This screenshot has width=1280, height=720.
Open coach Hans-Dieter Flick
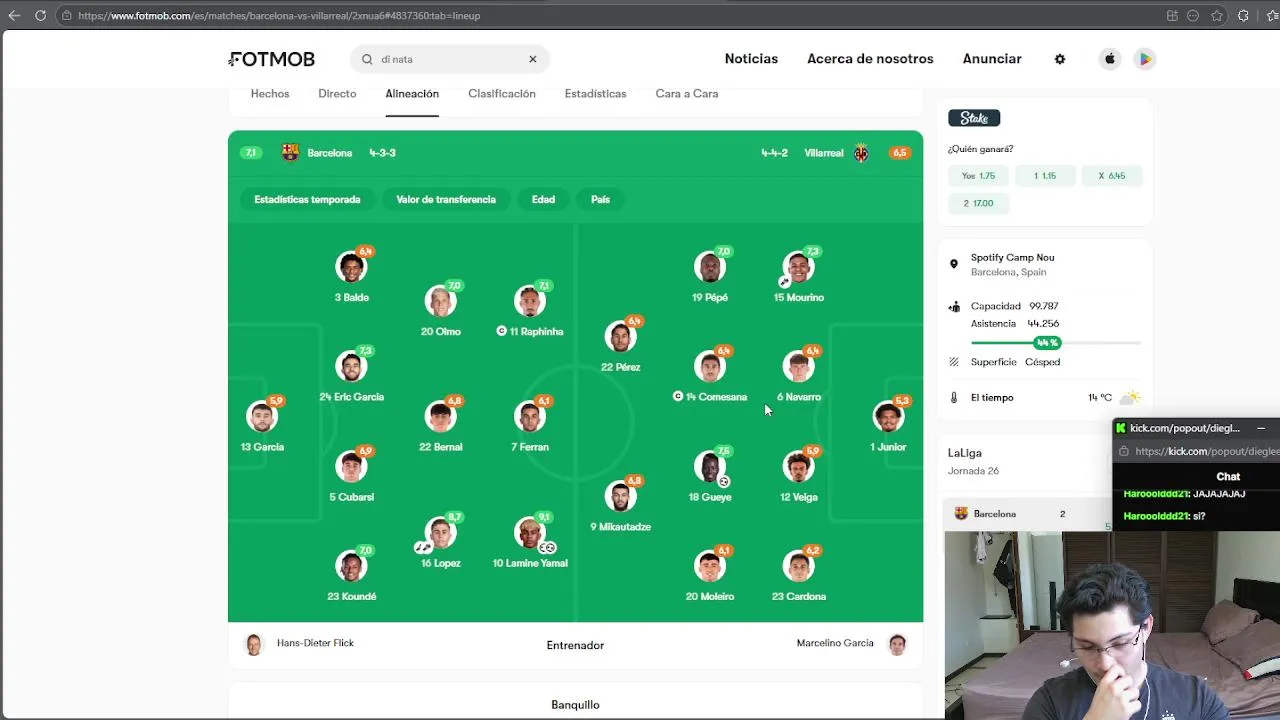click(300, 644)
